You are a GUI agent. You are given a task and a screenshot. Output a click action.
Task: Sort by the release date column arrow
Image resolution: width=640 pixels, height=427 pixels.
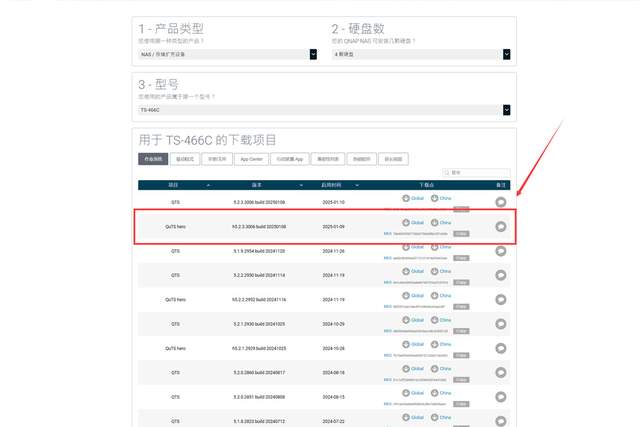tap(357, 185)
